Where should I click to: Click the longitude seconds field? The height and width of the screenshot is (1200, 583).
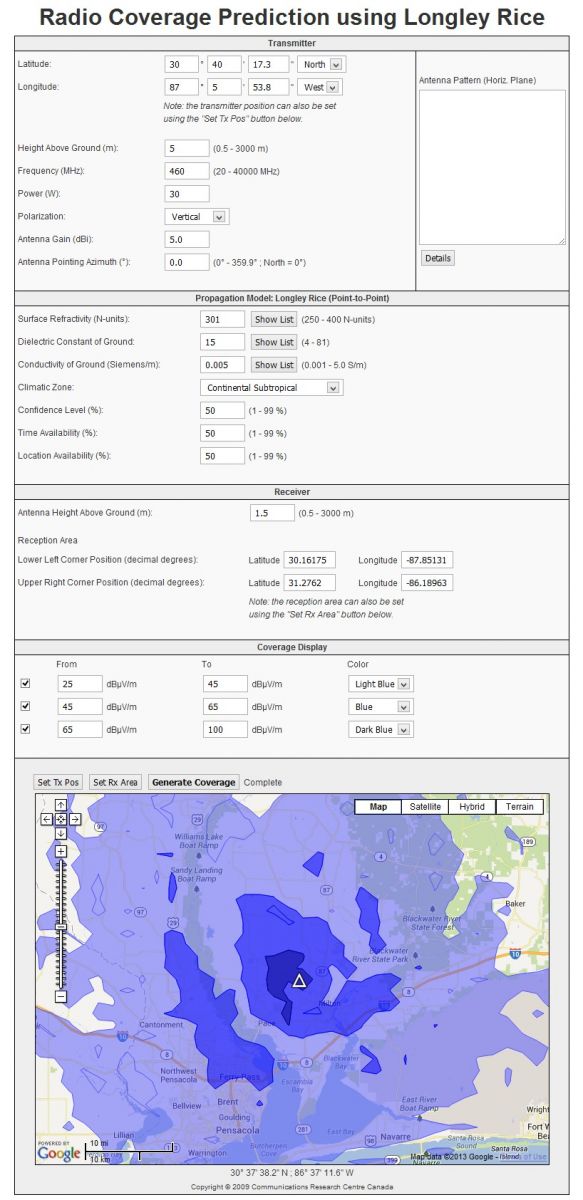click(269, 87)
